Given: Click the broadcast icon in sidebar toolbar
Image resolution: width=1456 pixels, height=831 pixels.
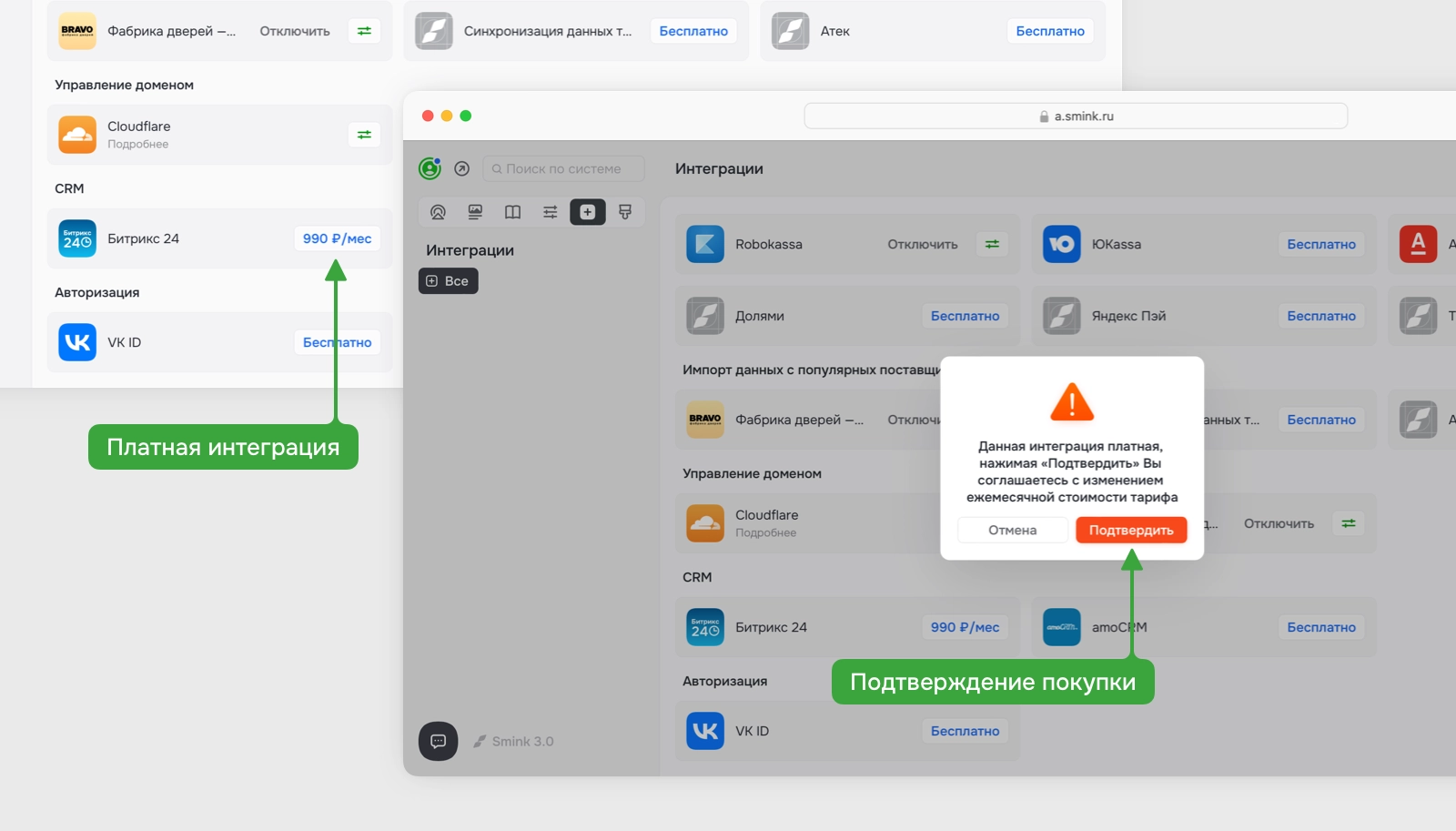Looking at the screenshot, I should (438, 212).
